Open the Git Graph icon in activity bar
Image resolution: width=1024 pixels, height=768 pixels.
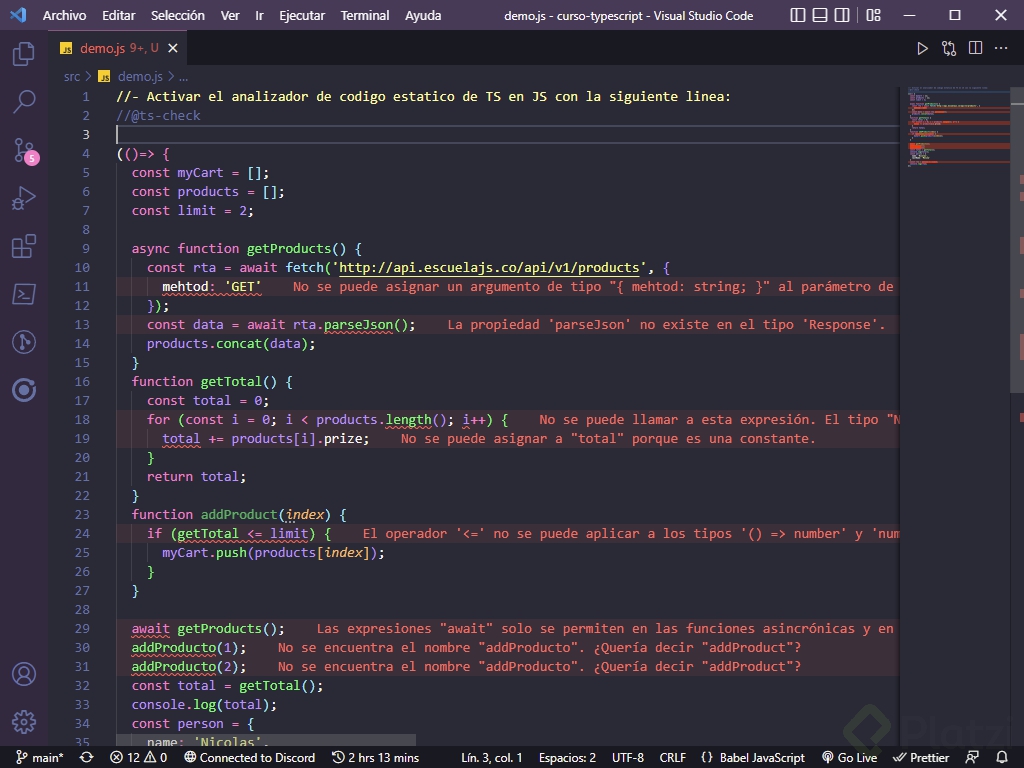coord(24,342)
